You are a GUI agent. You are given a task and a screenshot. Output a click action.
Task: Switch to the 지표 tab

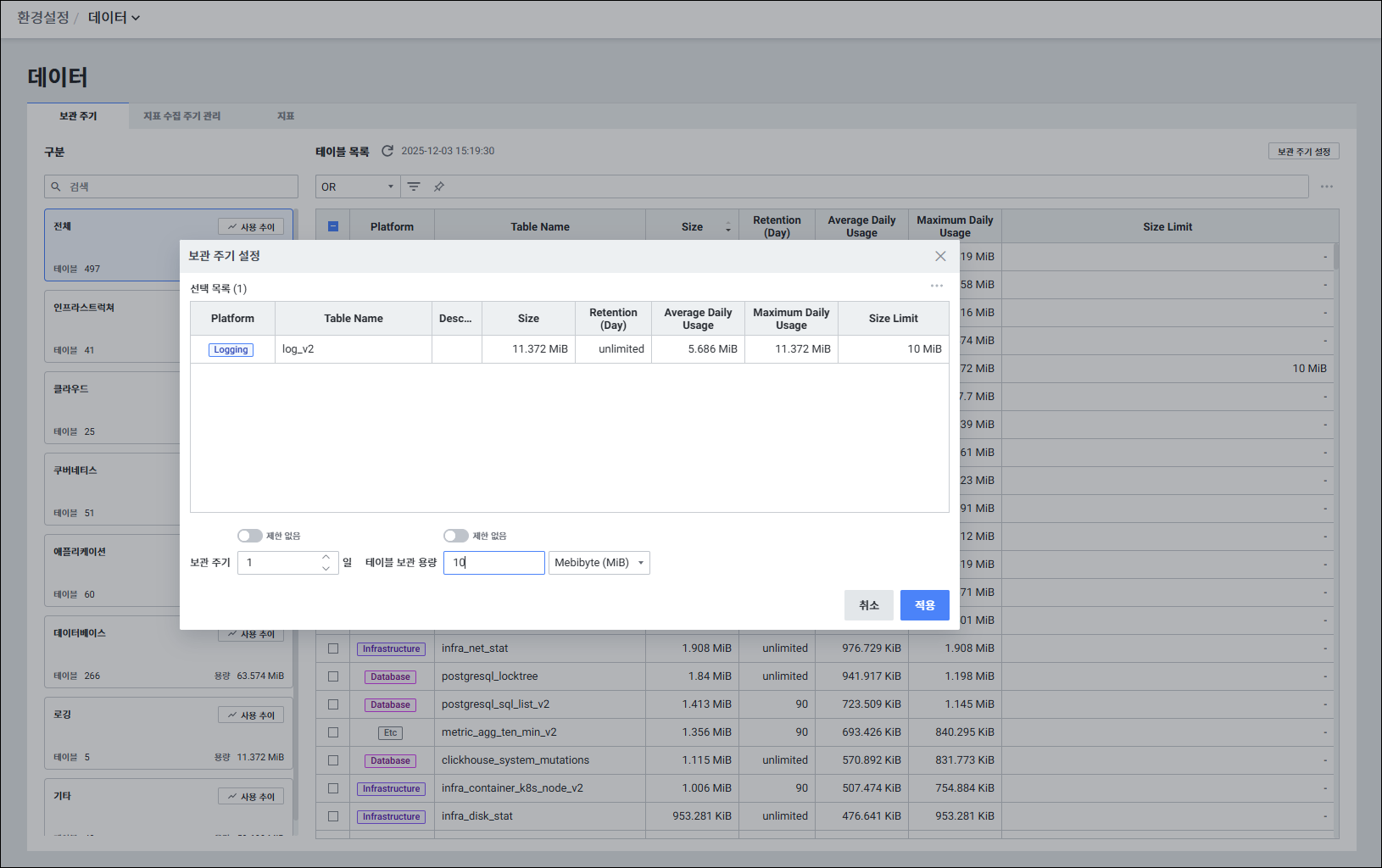coord(286,116)
